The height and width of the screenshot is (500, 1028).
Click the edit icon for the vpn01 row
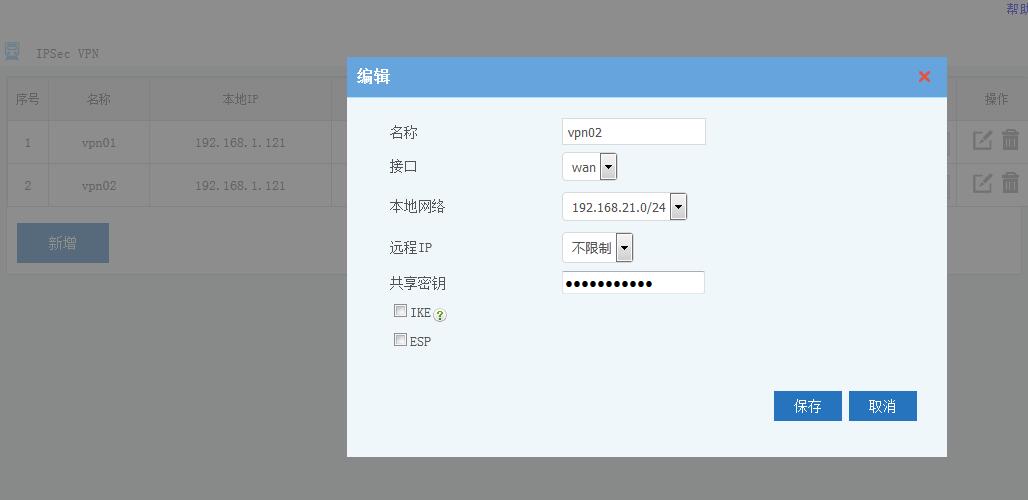click(x=982, y=141)
